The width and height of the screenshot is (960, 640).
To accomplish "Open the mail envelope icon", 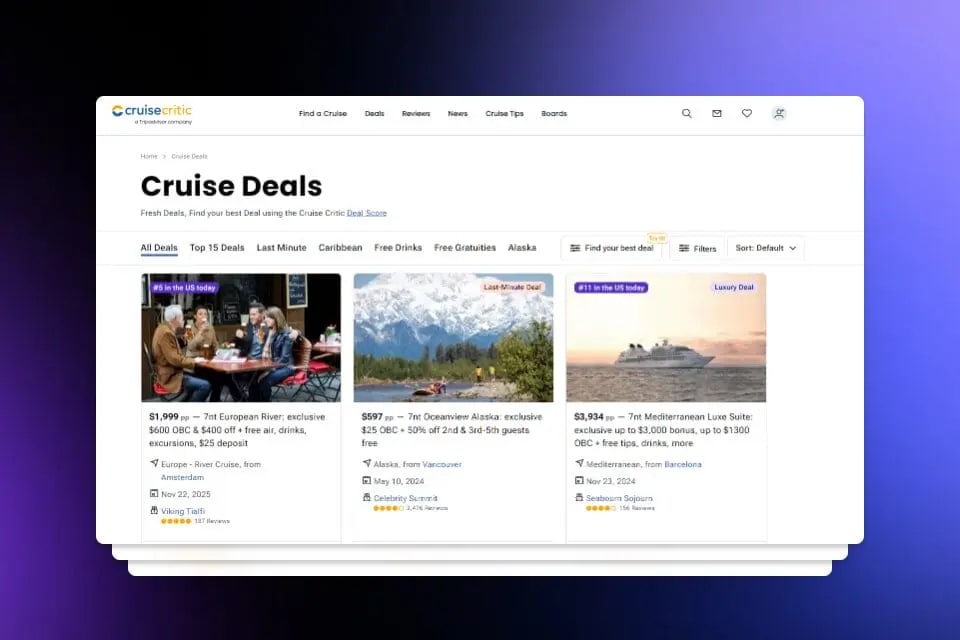I will click(717, 113).
